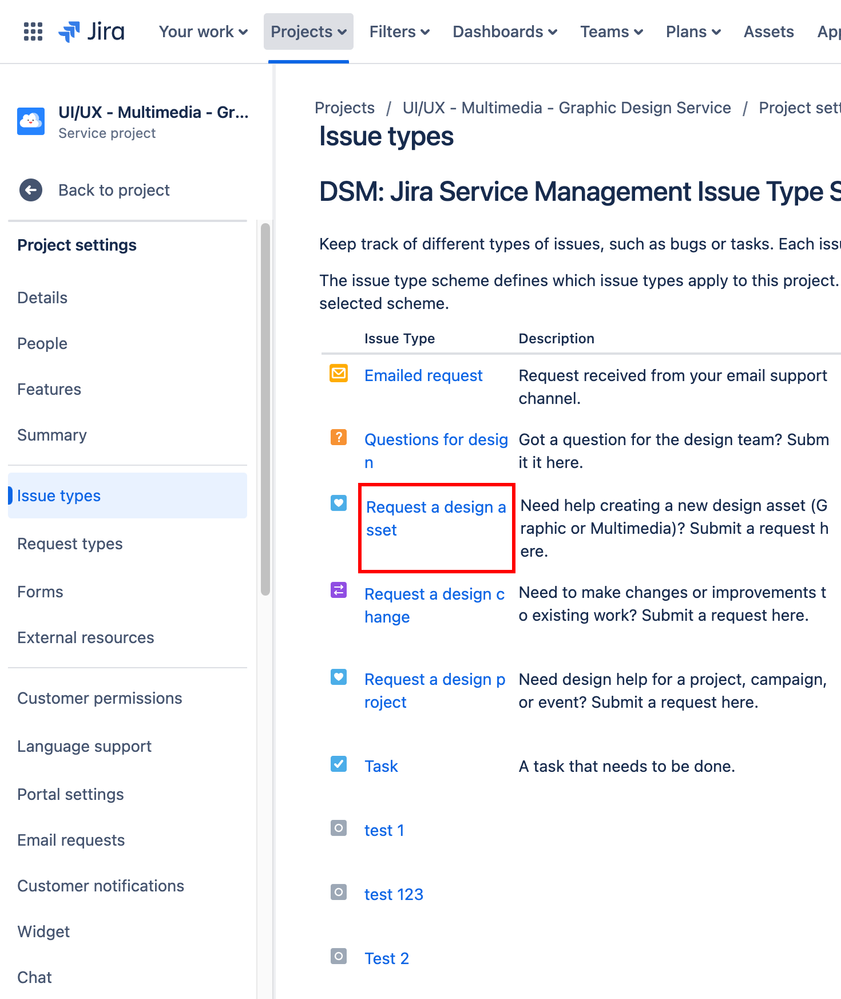This screenshot has height=999, width=841.
Task: Click the Jira logo
Action: 91,31
